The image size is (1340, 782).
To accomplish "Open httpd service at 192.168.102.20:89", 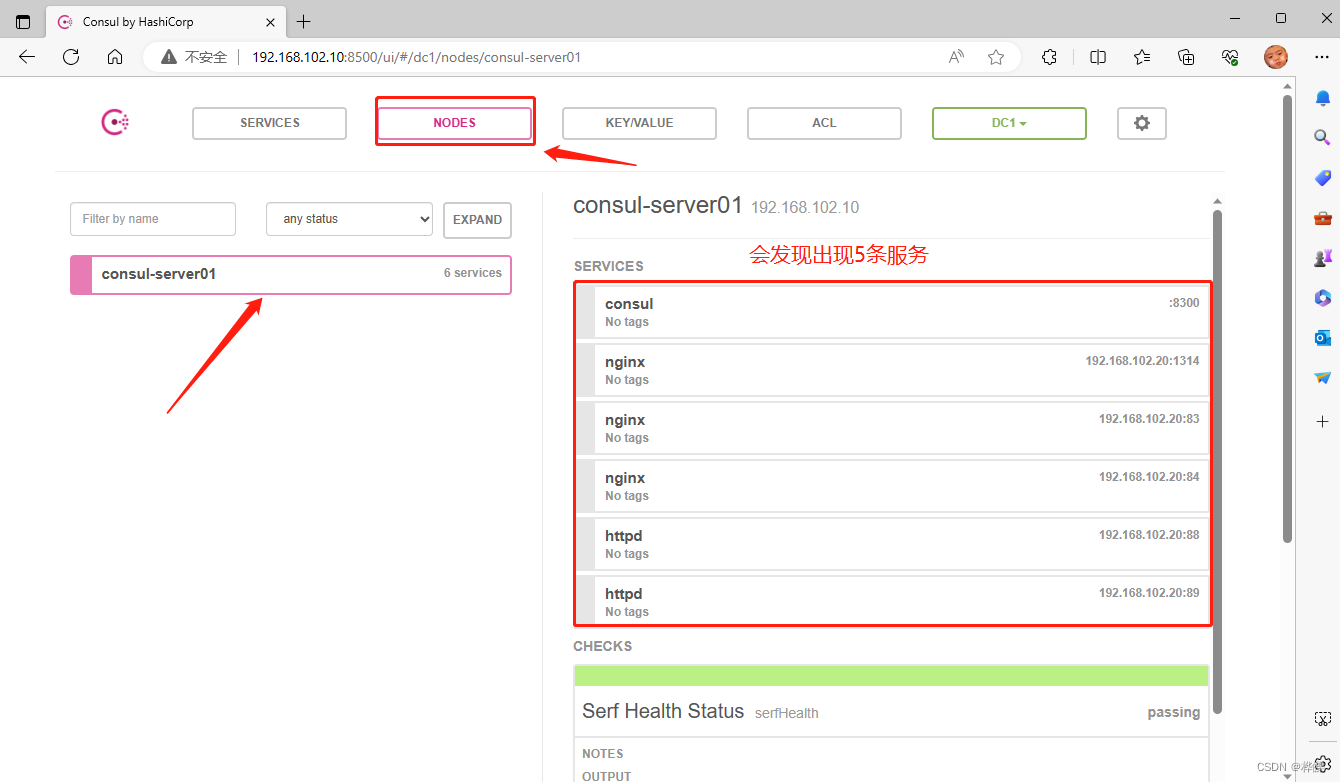I will coord(892,602).
